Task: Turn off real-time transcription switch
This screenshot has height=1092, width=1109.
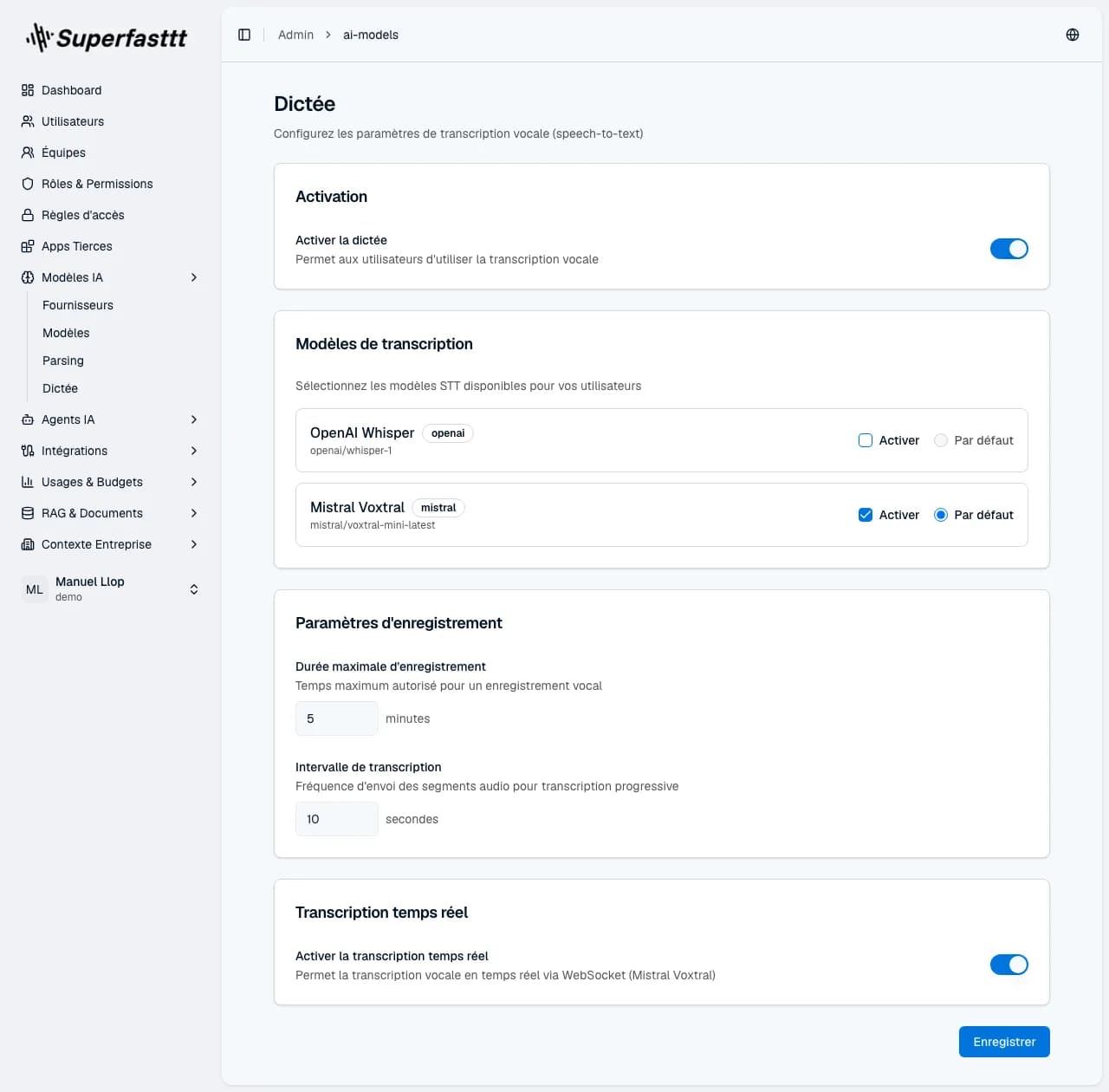Action: (1009, 965)
